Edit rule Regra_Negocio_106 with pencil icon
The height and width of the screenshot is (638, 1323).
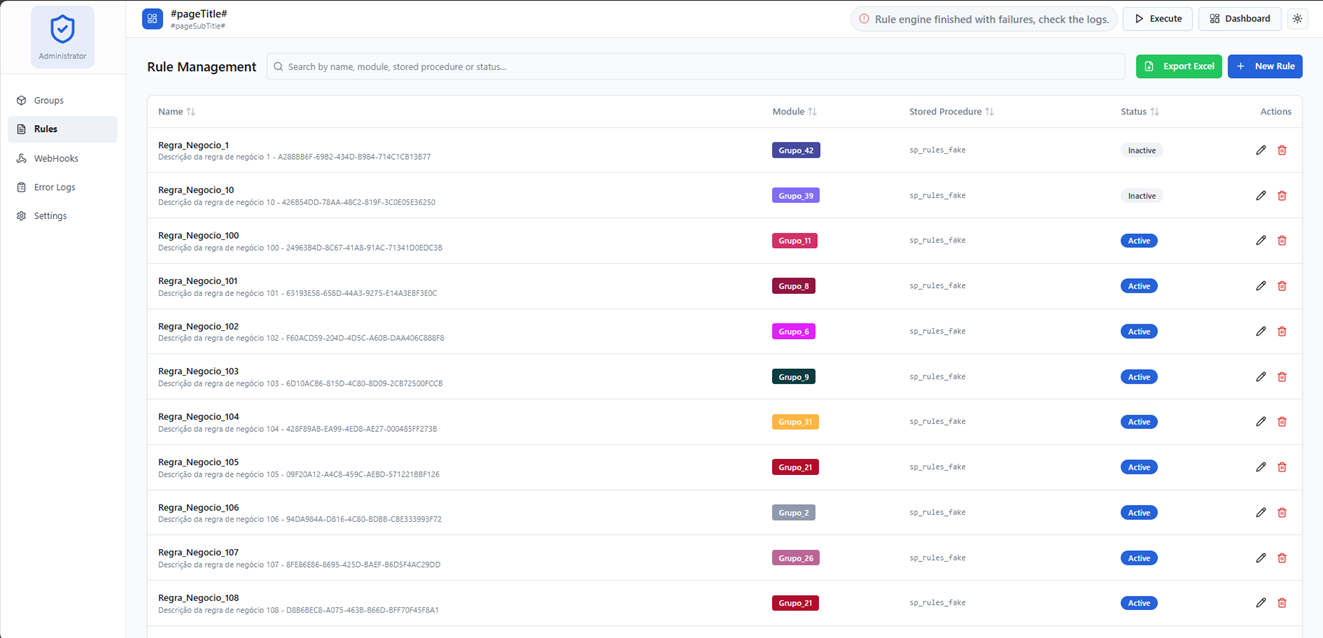tap(1261, 512)
